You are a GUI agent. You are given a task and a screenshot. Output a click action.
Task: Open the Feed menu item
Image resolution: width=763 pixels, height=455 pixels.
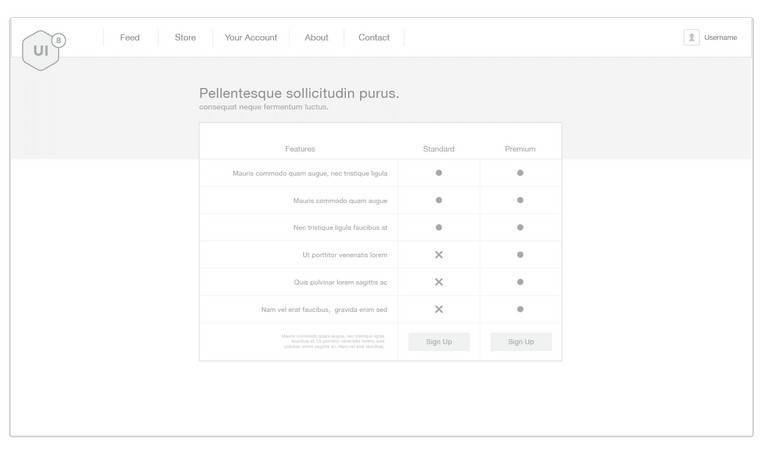point(130,38)
